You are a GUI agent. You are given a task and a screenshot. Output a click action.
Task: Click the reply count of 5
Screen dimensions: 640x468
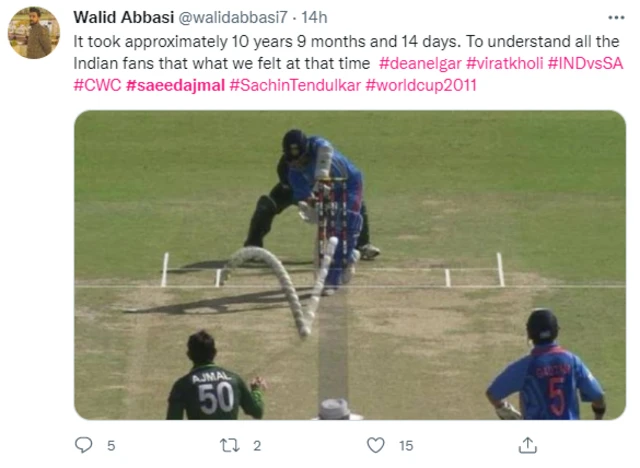[110, 445]
